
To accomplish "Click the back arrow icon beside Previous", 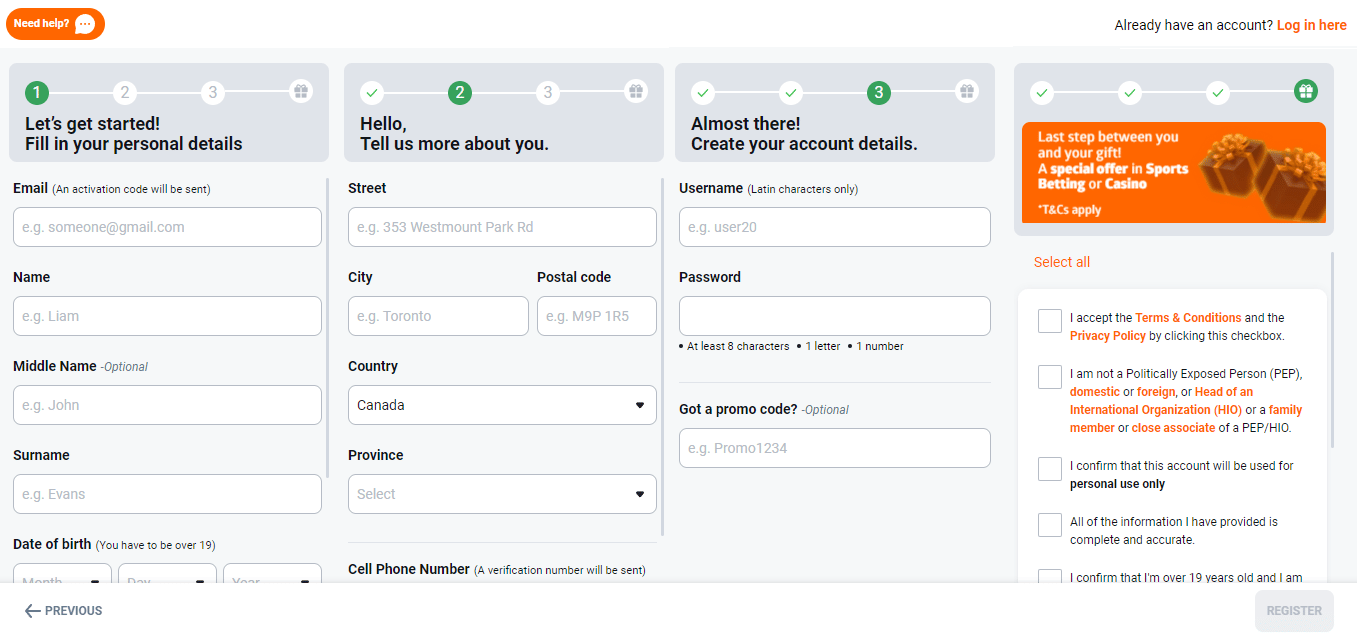I will pyautogui.click(x=33, y=611).
